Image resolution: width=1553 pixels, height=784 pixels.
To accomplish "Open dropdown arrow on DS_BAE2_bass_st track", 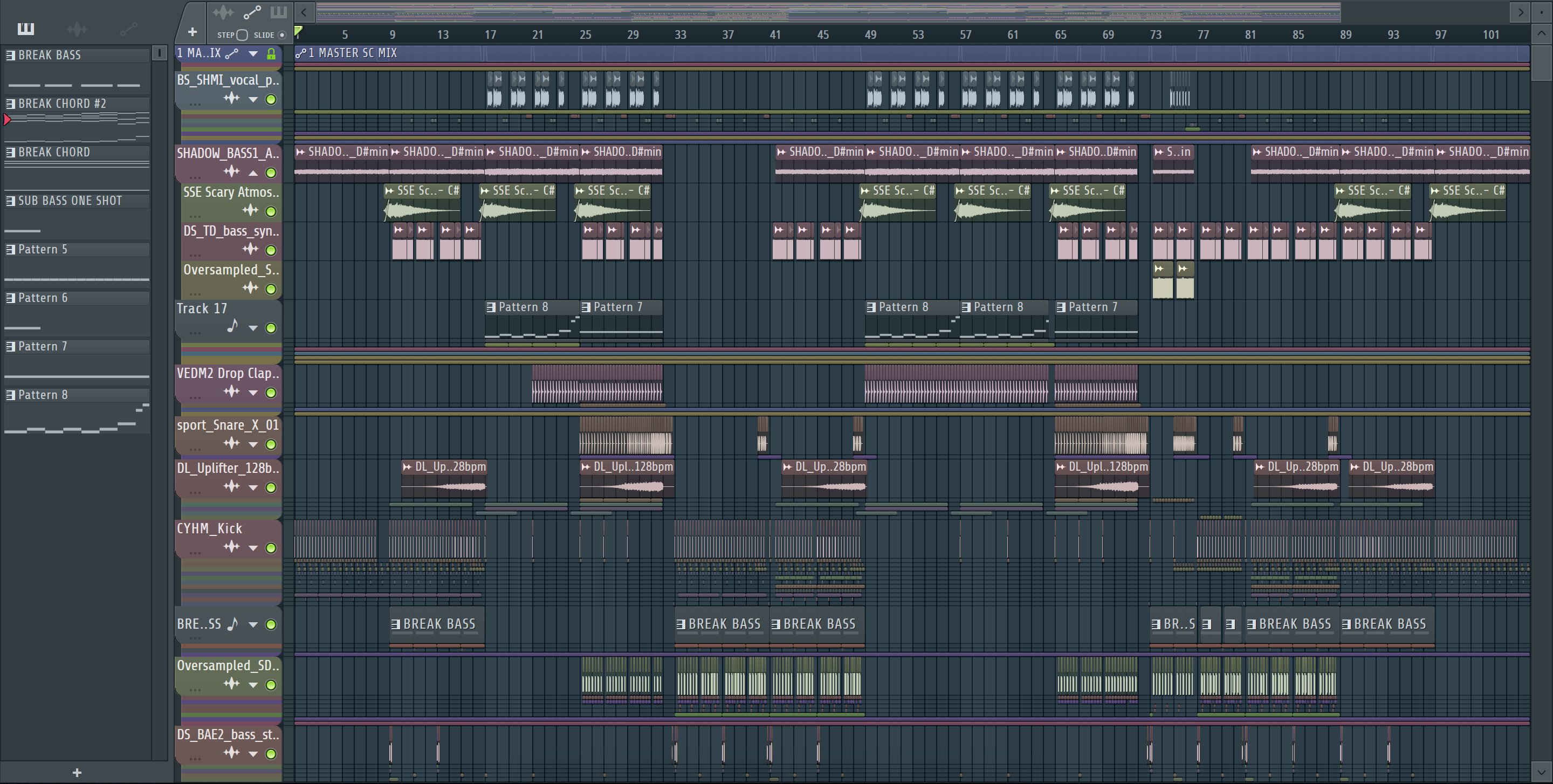I will coord(253,754).
